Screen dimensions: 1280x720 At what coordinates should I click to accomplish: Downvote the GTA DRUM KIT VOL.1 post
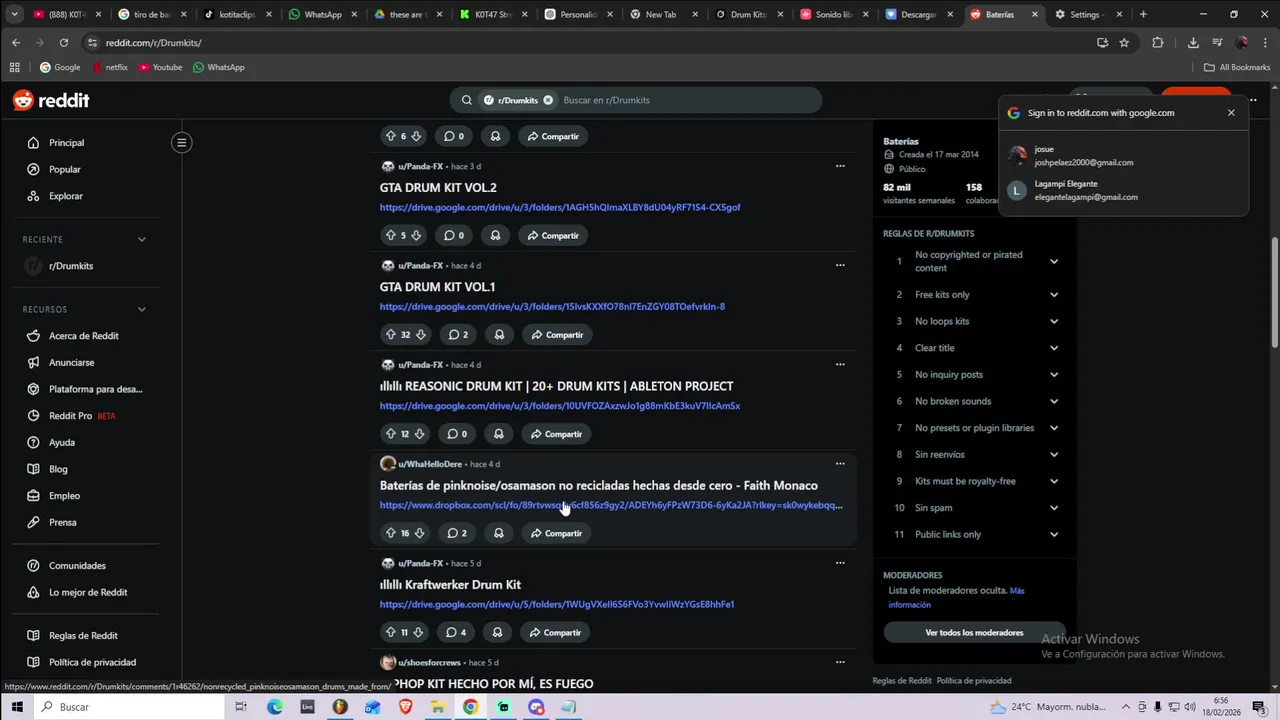point(421,334)
